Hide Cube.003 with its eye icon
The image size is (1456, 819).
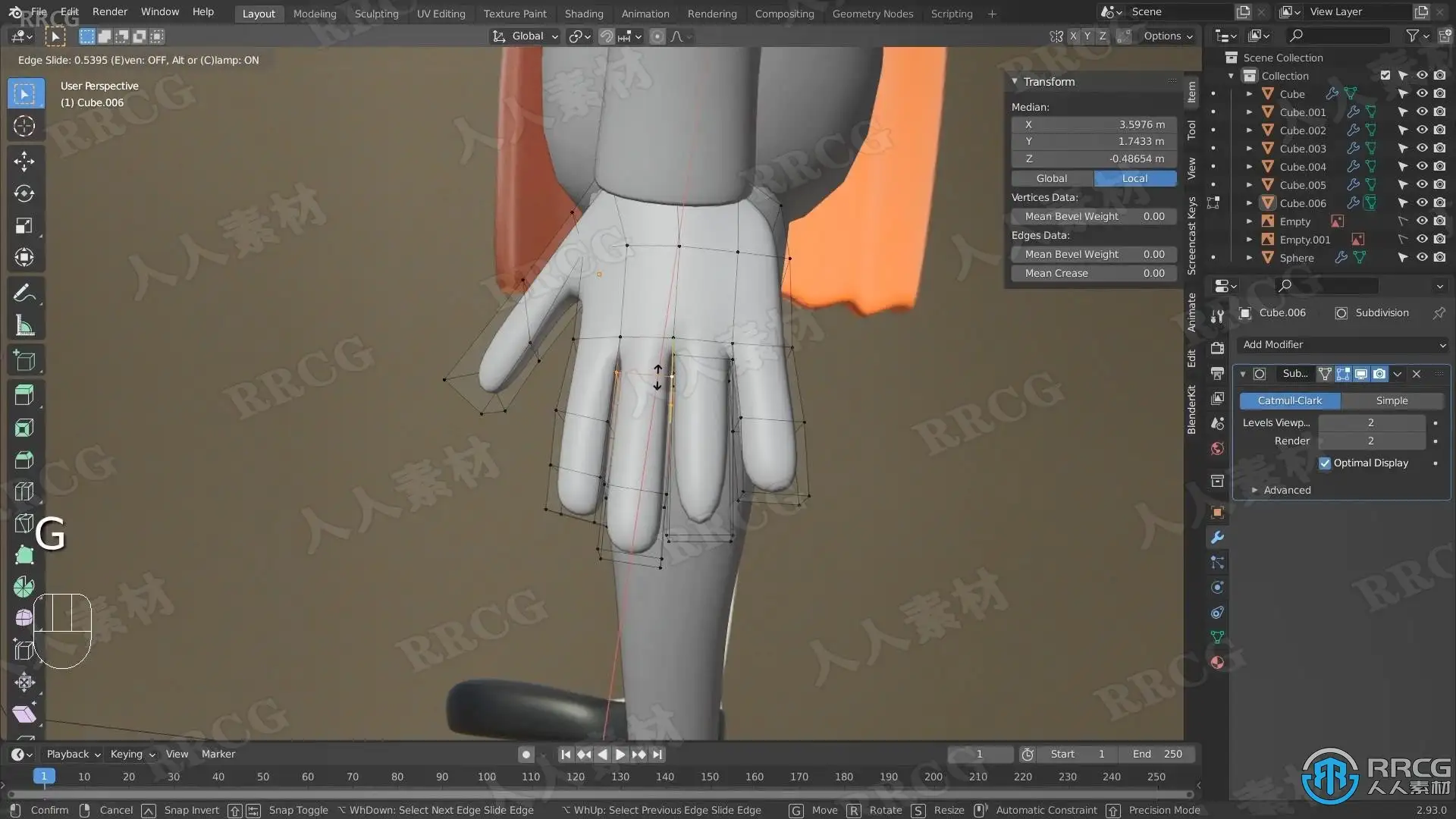click(x=1422, y=149)
